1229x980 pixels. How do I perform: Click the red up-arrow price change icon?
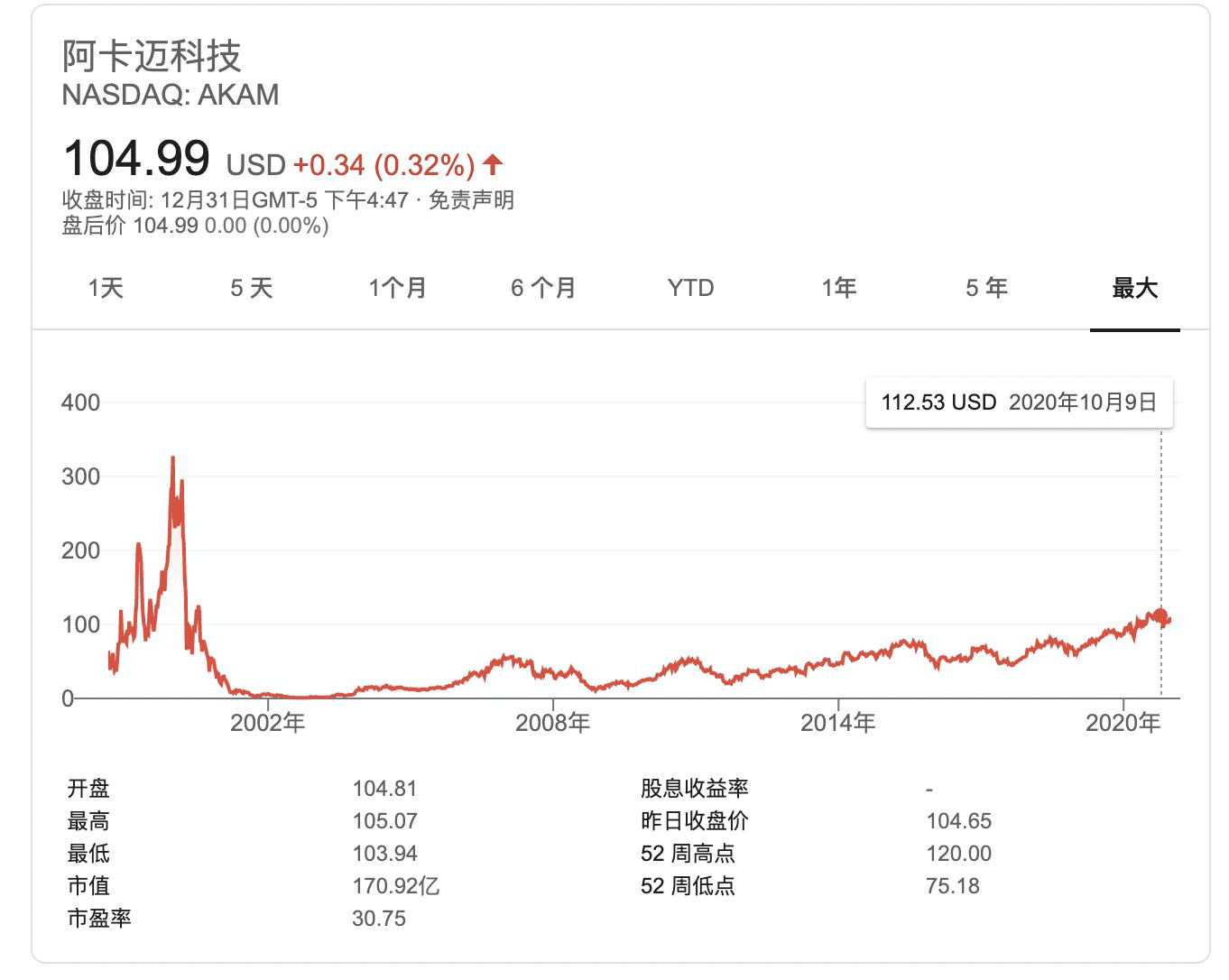(492, 164)
